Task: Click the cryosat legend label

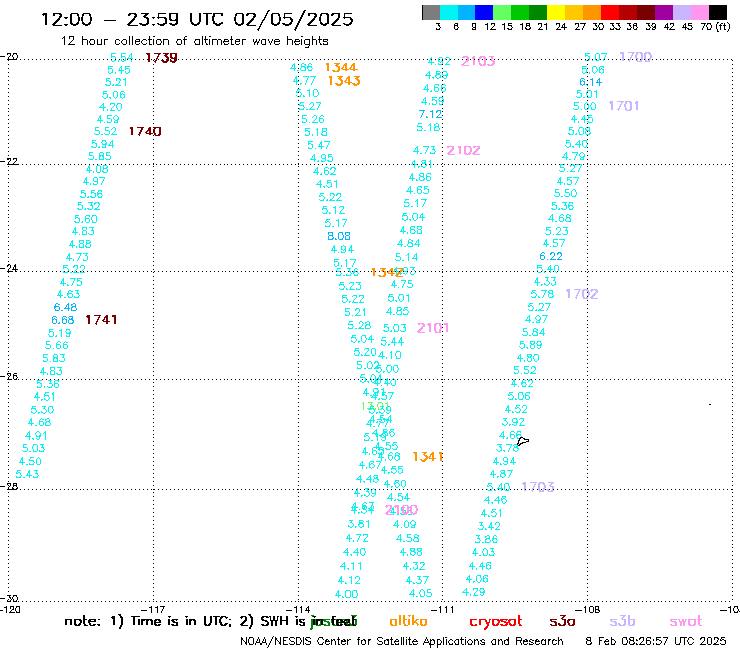Action: point(496,621)
